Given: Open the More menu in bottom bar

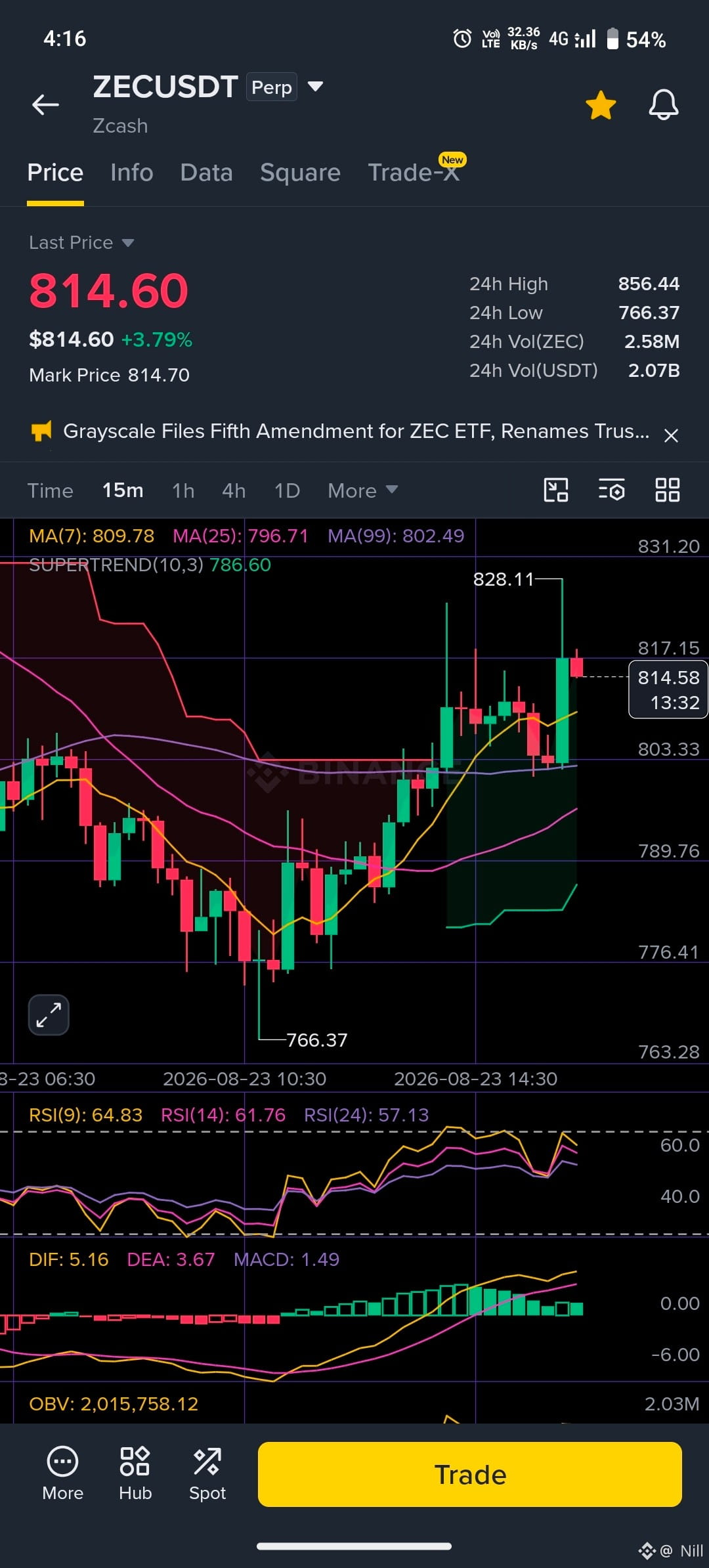Looking at the screenshot, I should pyautogui.click(x=62, y=1474).
